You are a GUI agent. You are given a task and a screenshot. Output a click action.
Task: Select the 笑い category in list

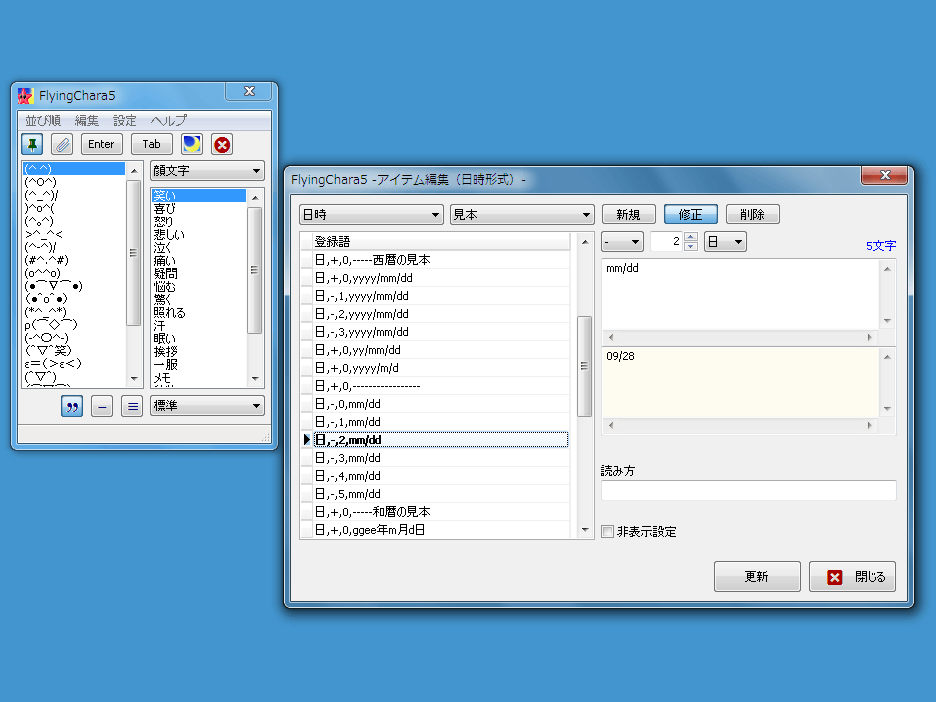(x=199, y=196)
